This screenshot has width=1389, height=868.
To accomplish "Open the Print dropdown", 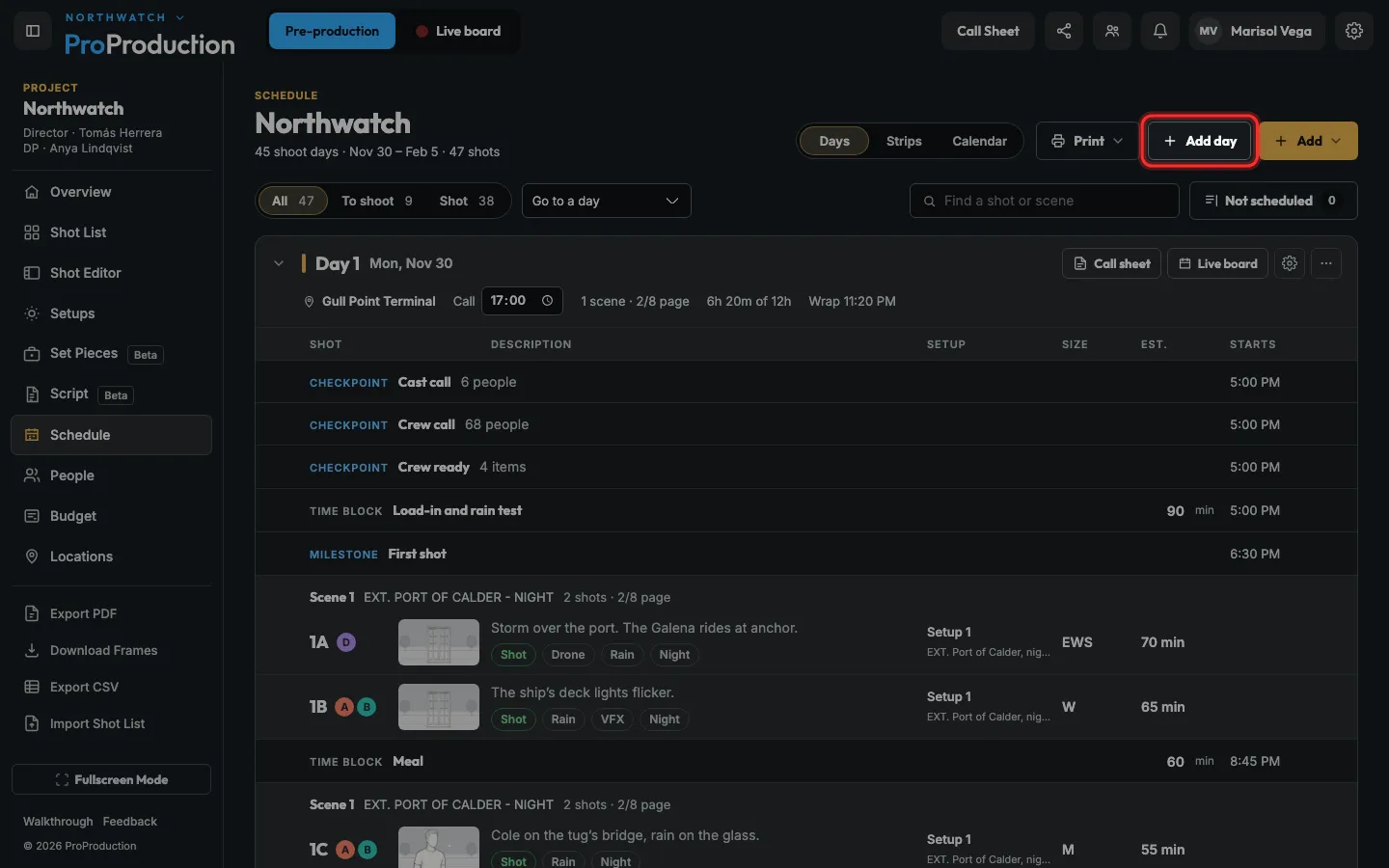I will pyautogui.click(x=1087, y=141).
